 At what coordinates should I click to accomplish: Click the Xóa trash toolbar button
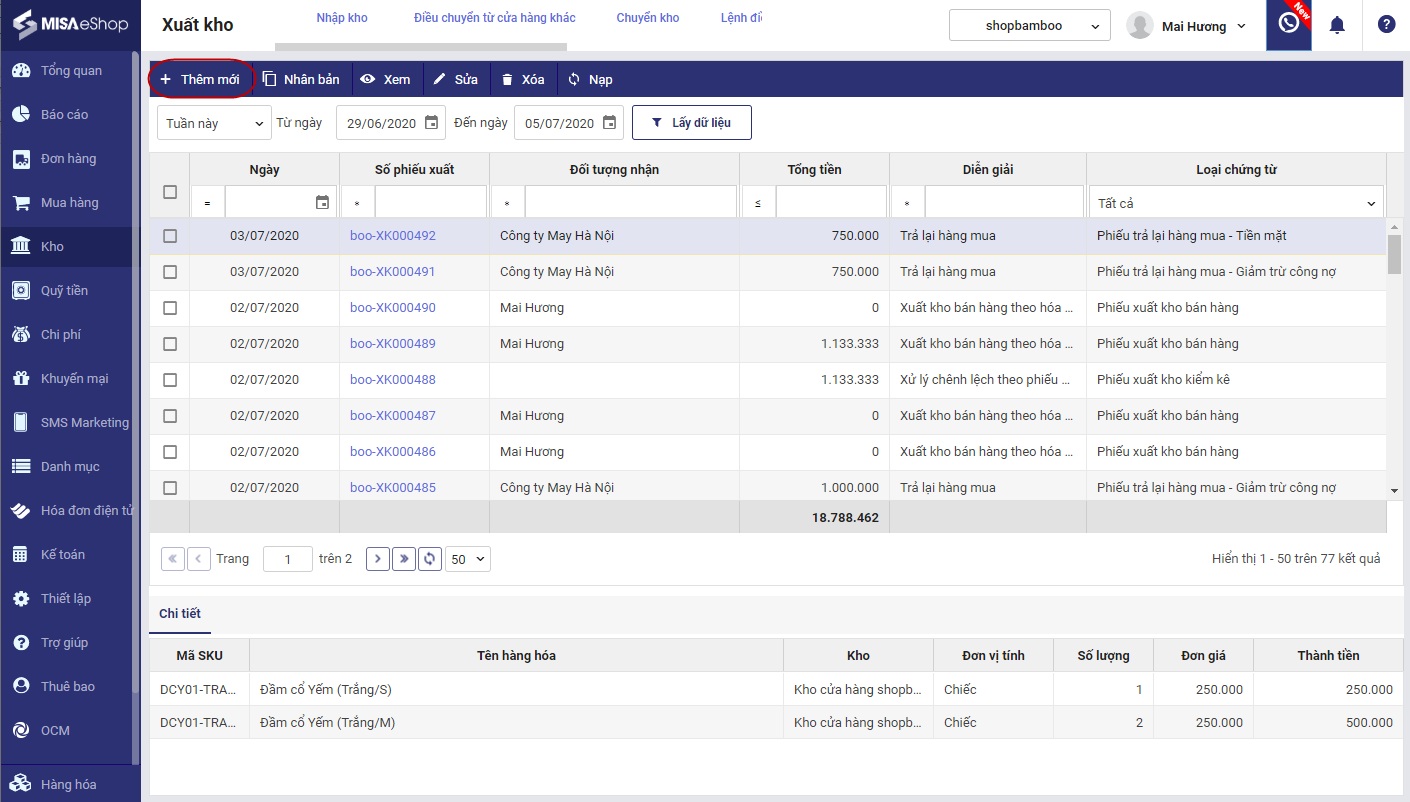tap(522, 79)
